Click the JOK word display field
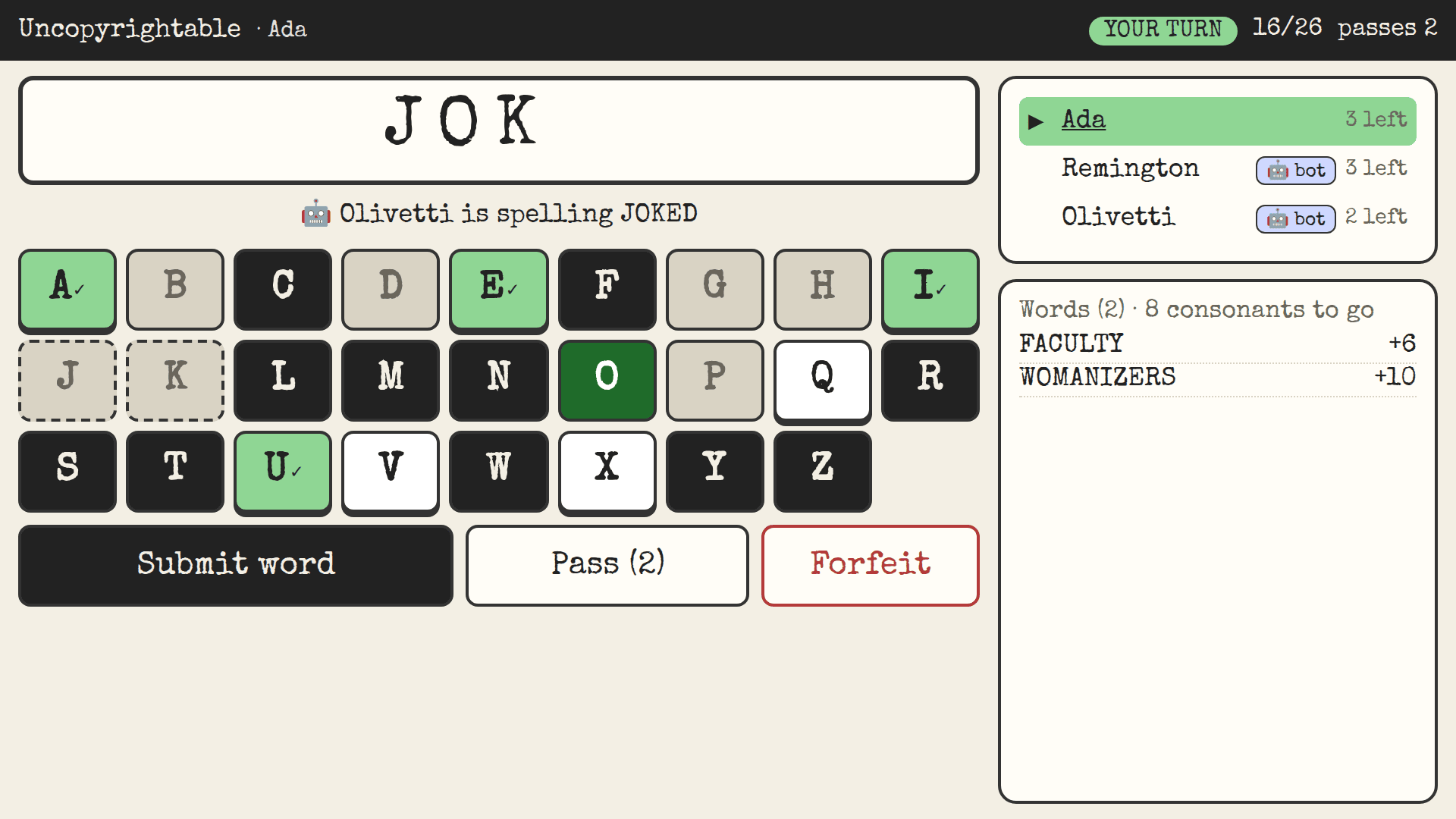Image resolution: width=1456 pixels, height=819 pixels. click(x=499, y=130)
